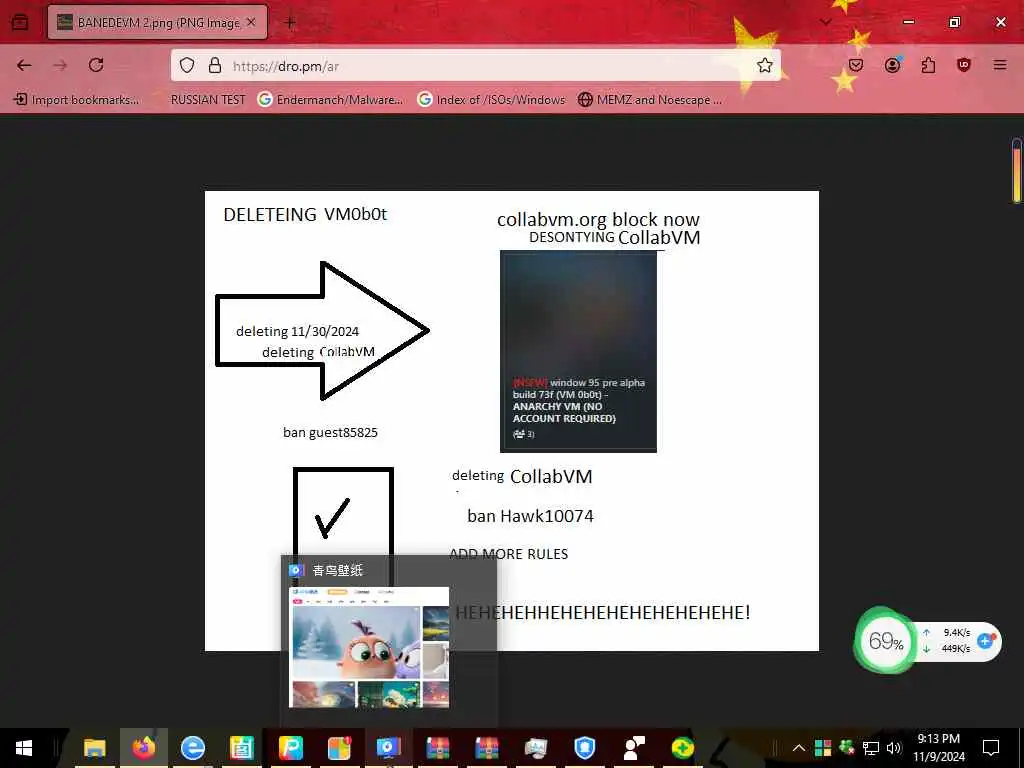
Task: Click the displayed PNG image
Action: 511,421
